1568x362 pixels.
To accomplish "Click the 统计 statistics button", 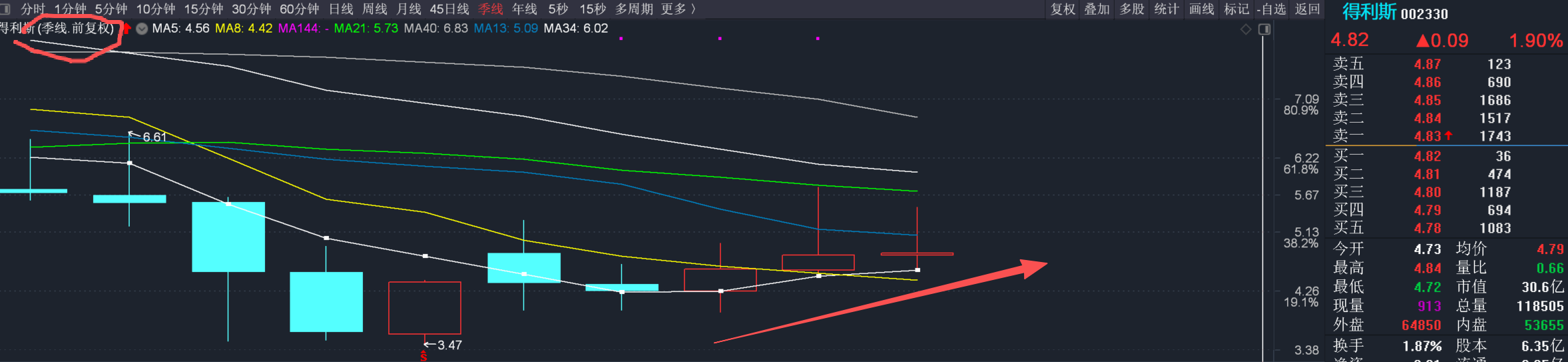I will (x=1167, y=9).
